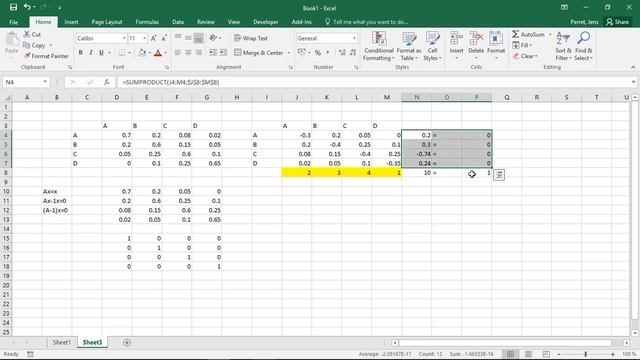The height and width of the screenshot is (360, 640).
Task: Open the Calibri font name dropdown
Action: click(124, 38)
